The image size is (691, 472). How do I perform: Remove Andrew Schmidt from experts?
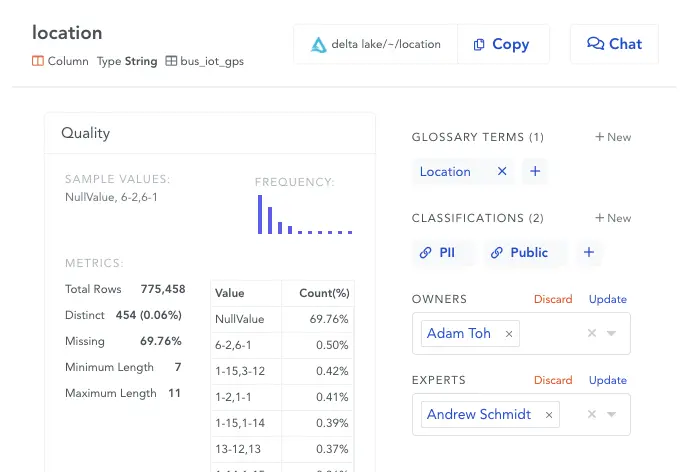click(549, 415)
